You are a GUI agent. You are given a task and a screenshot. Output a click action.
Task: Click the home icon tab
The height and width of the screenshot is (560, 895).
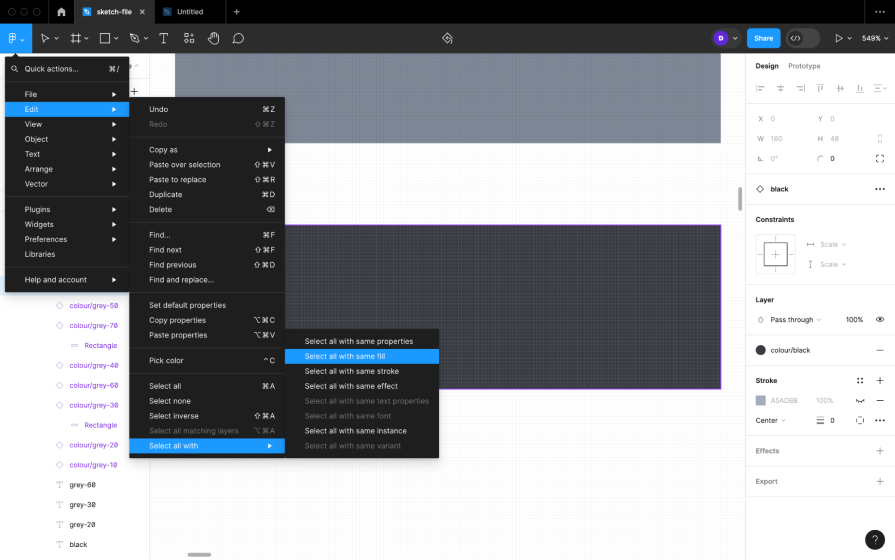pyautogui.click(x=61, y=12)
